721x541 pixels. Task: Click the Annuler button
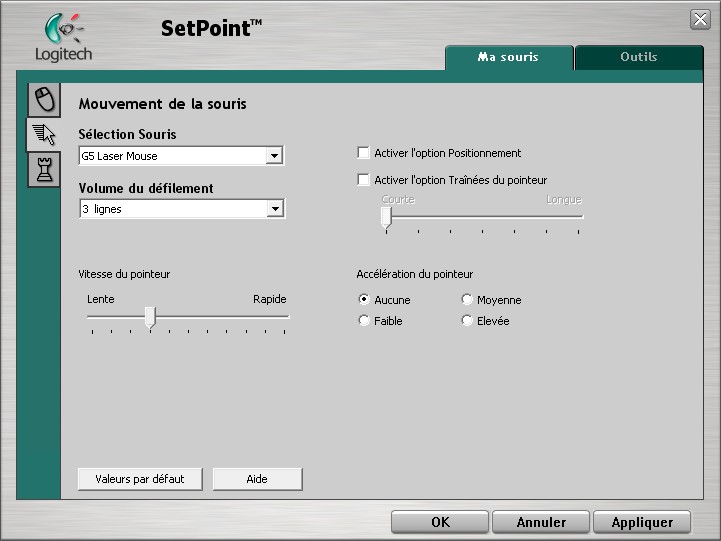click(541, 522)
